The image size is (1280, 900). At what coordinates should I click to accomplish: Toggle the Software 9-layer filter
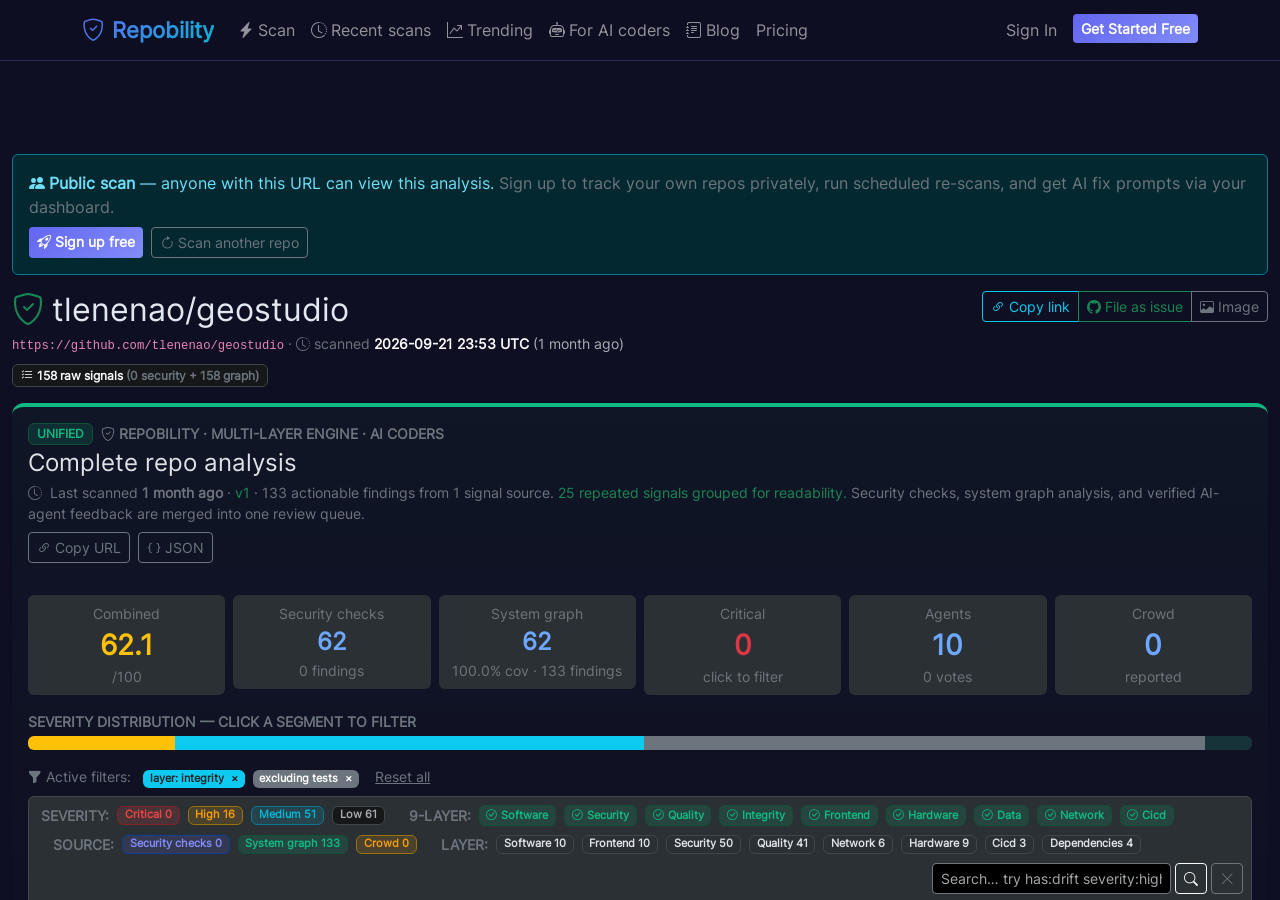coord(517,815)
